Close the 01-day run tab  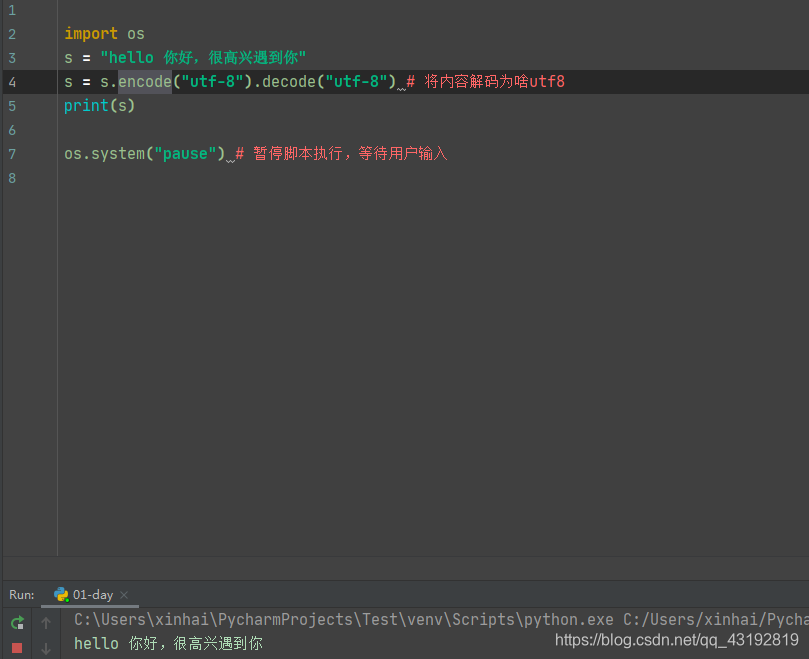point(124,595)
